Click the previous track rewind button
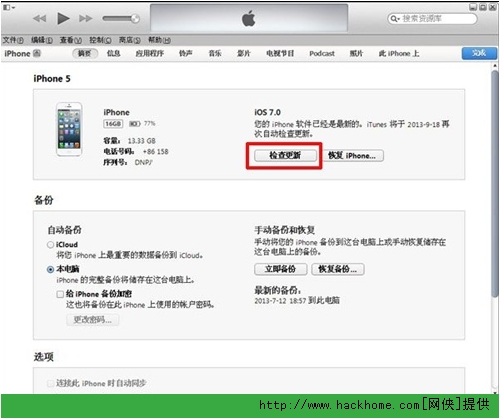Viewport: 500px width, 419px height. (x=40, y=18)
